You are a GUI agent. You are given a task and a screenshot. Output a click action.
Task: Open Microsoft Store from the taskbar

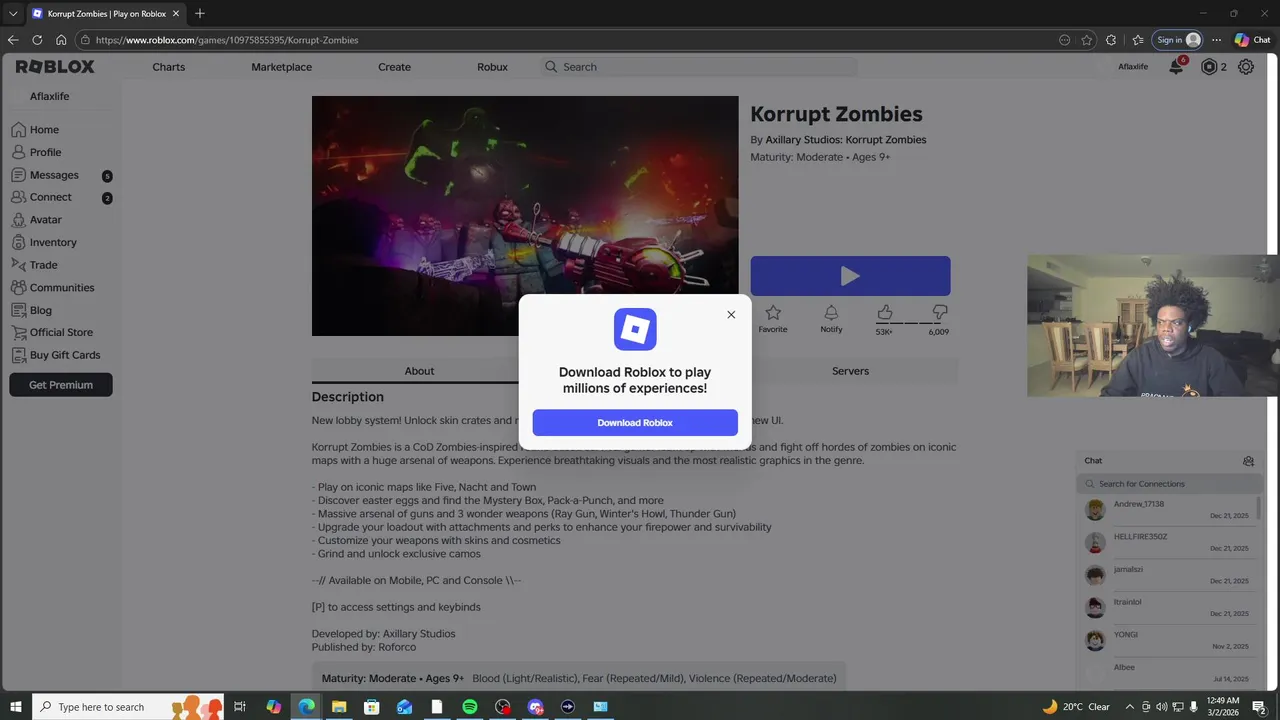pos(372,707)
